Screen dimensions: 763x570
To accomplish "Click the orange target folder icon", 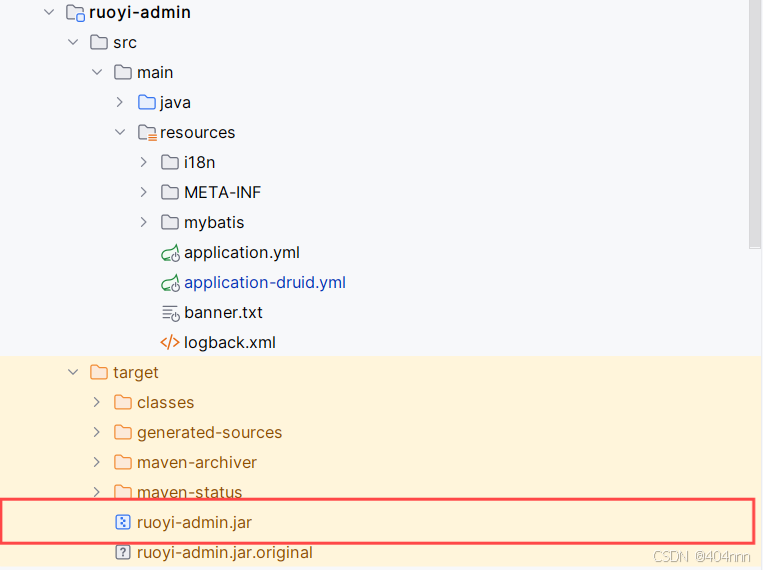I will point(99,372).
